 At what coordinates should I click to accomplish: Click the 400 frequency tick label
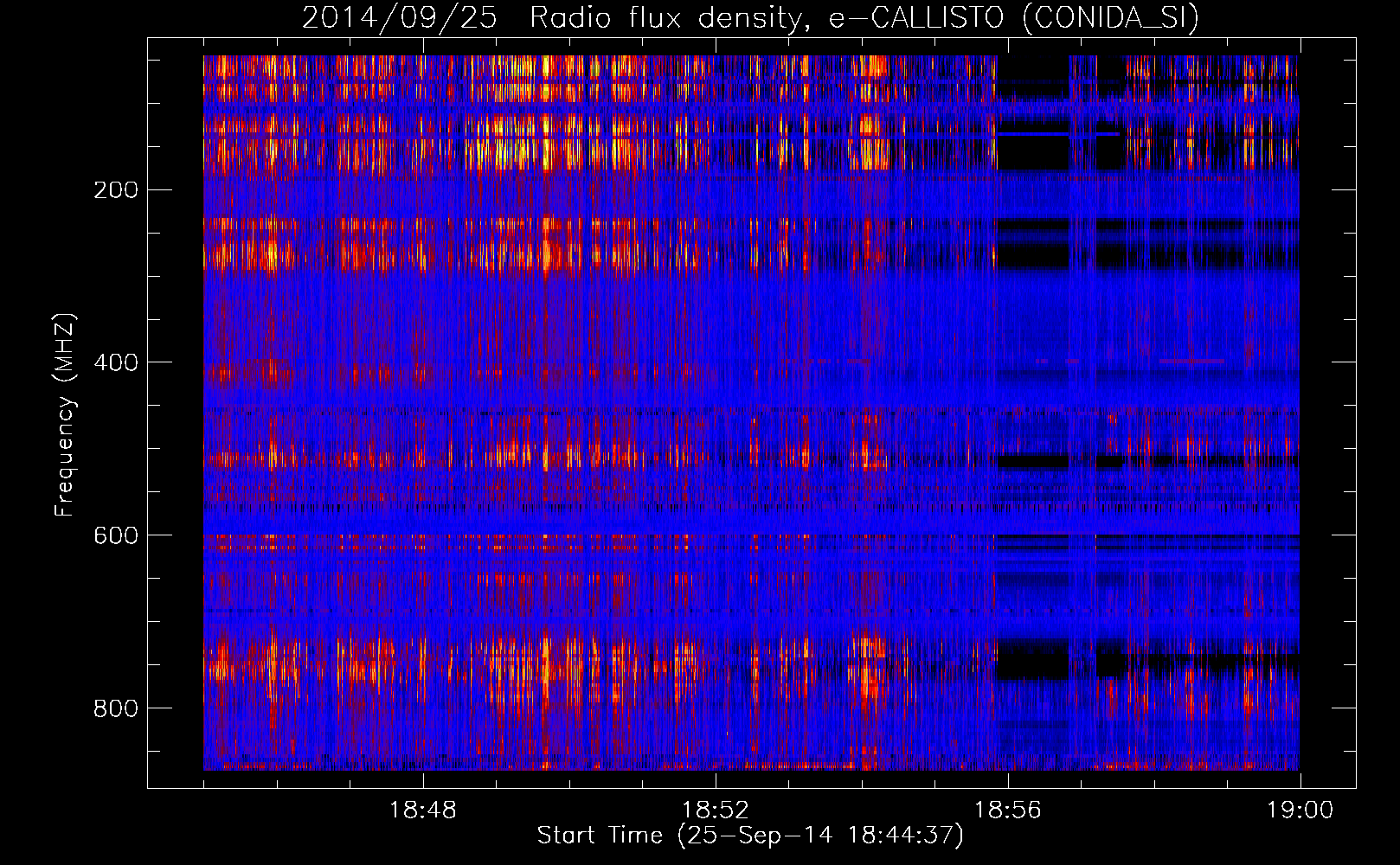coord(115,362)
